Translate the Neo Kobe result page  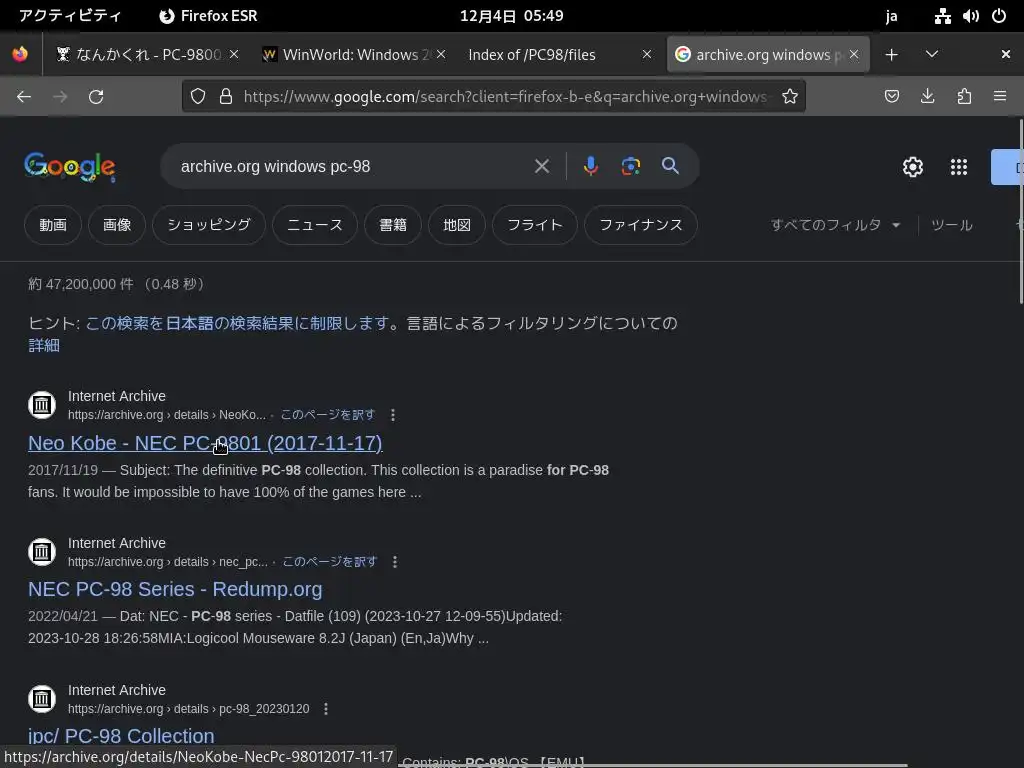(x=328, y=415)
